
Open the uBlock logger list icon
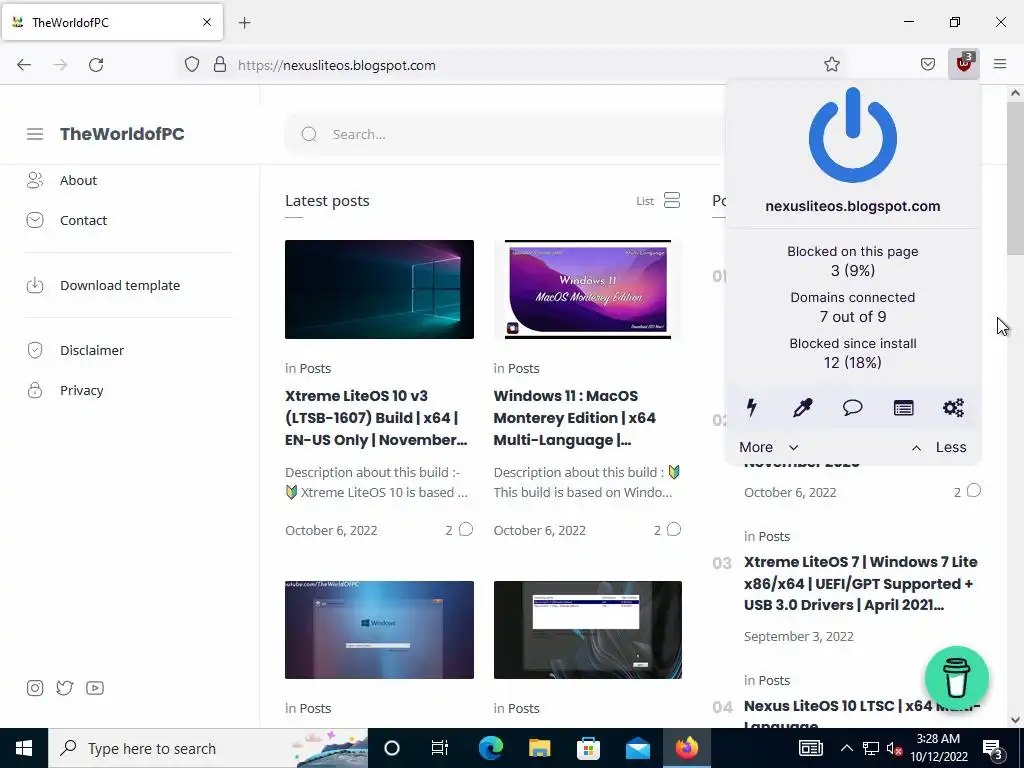[903, 408]
